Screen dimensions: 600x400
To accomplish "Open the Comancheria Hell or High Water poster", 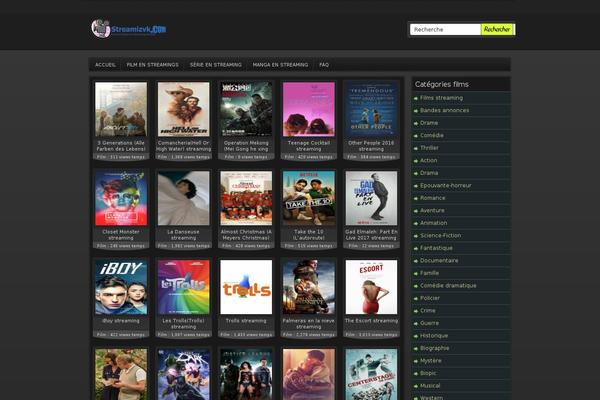I will pyautogui.click(x=184, y=109).
